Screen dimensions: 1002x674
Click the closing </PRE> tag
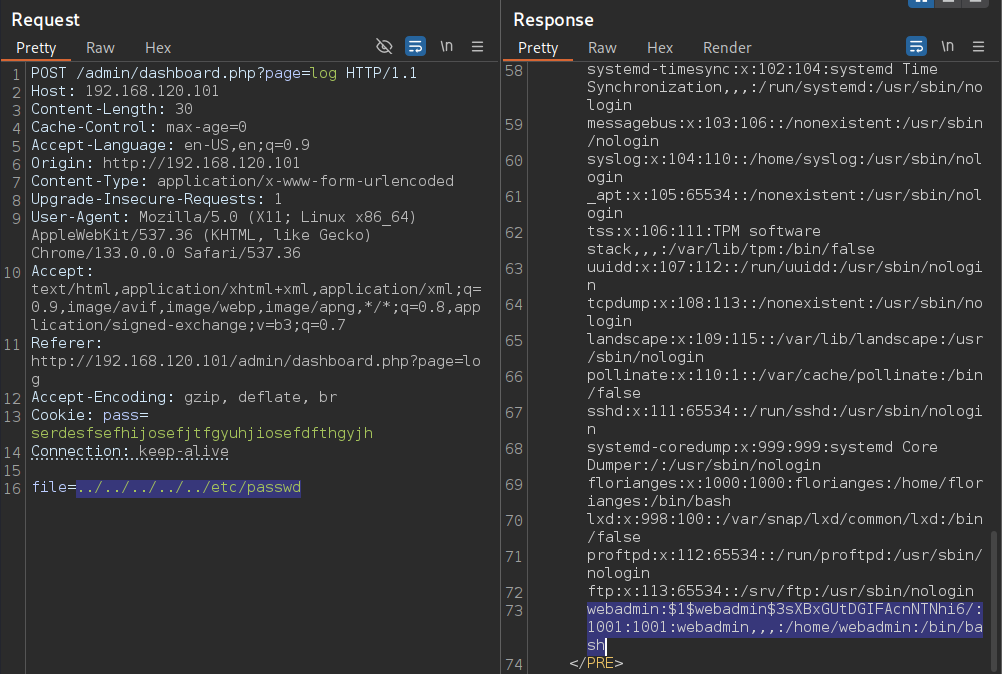click(x=596, y=663)
